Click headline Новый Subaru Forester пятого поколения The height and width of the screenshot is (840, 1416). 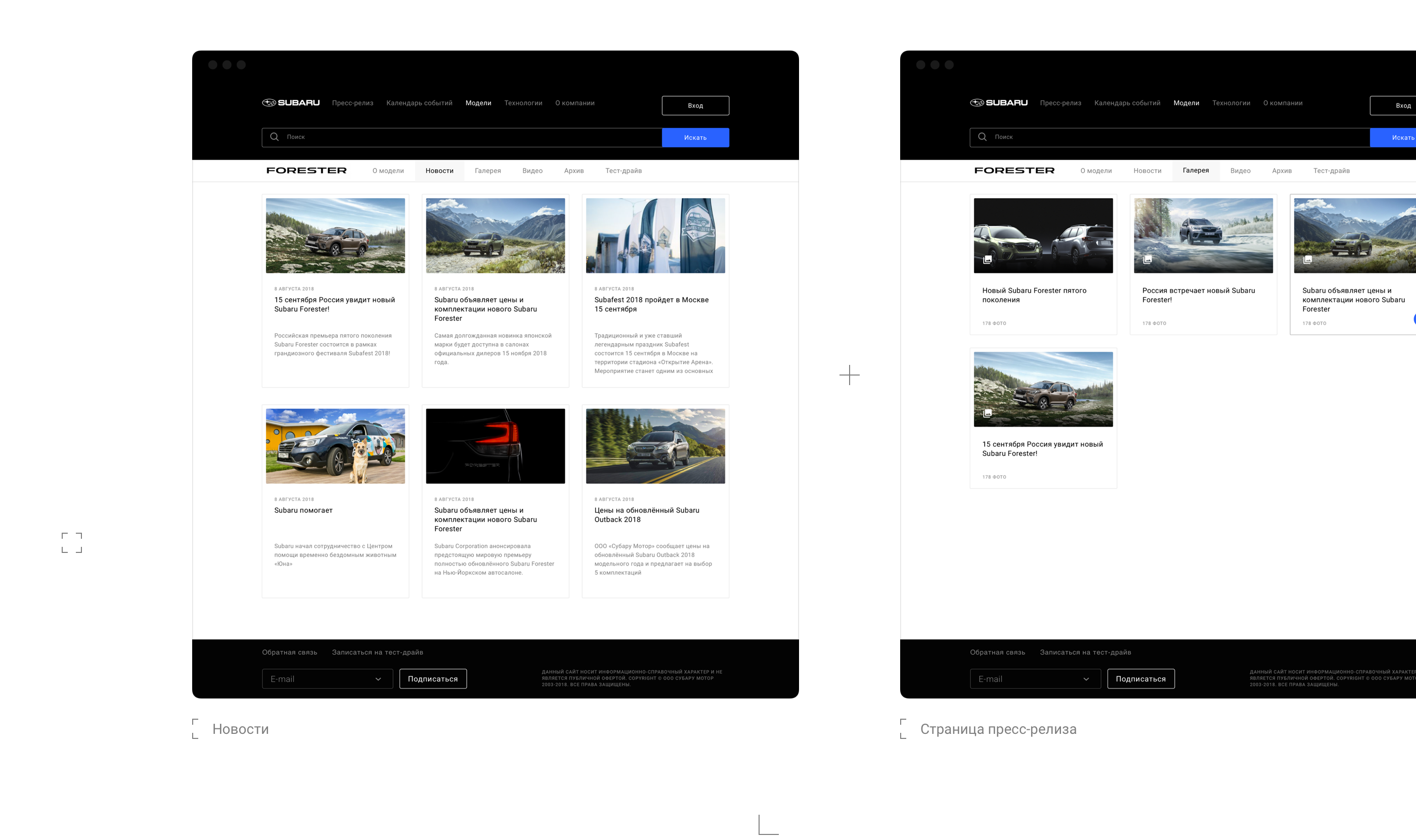(1034, 296)
